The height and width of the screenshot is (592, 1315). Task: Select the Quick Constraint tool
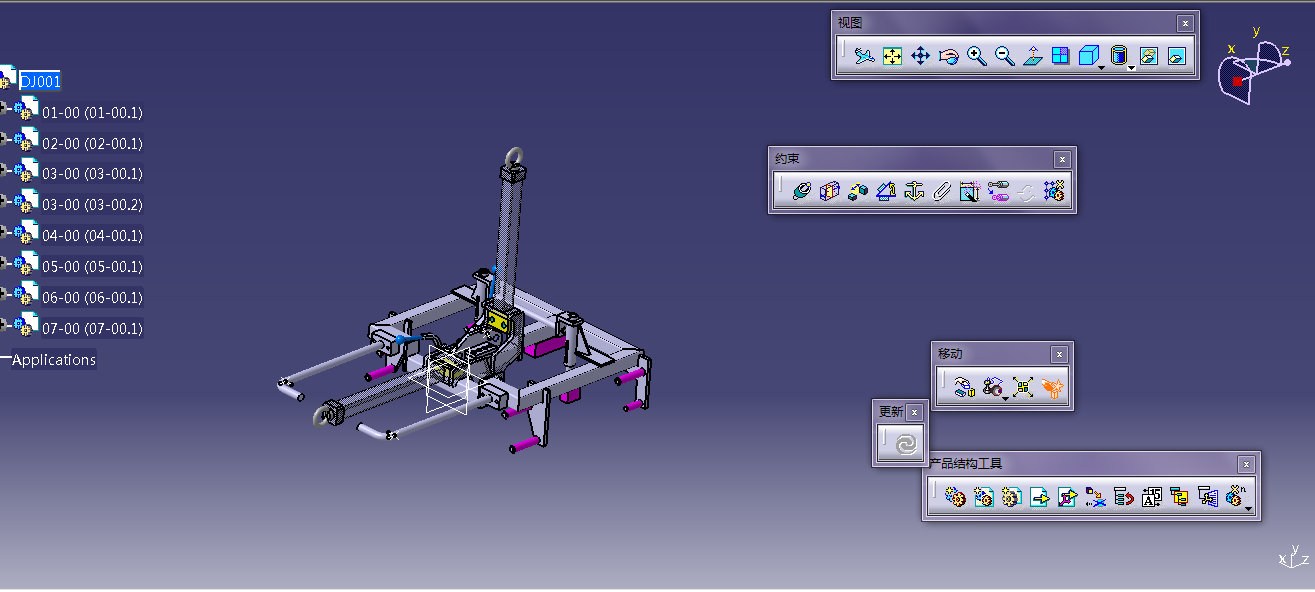969,191
